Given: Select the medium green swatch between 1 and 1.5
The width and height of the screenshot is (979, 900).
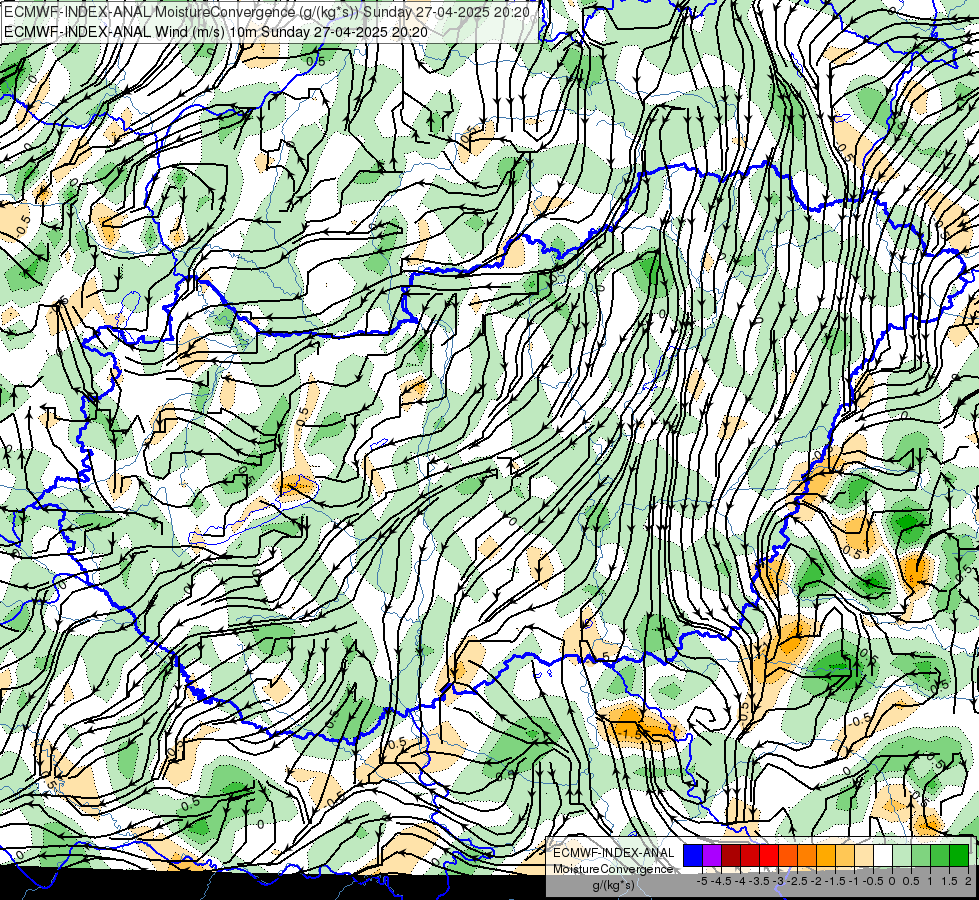Looking at the screenshot, I should click(940, 856).
